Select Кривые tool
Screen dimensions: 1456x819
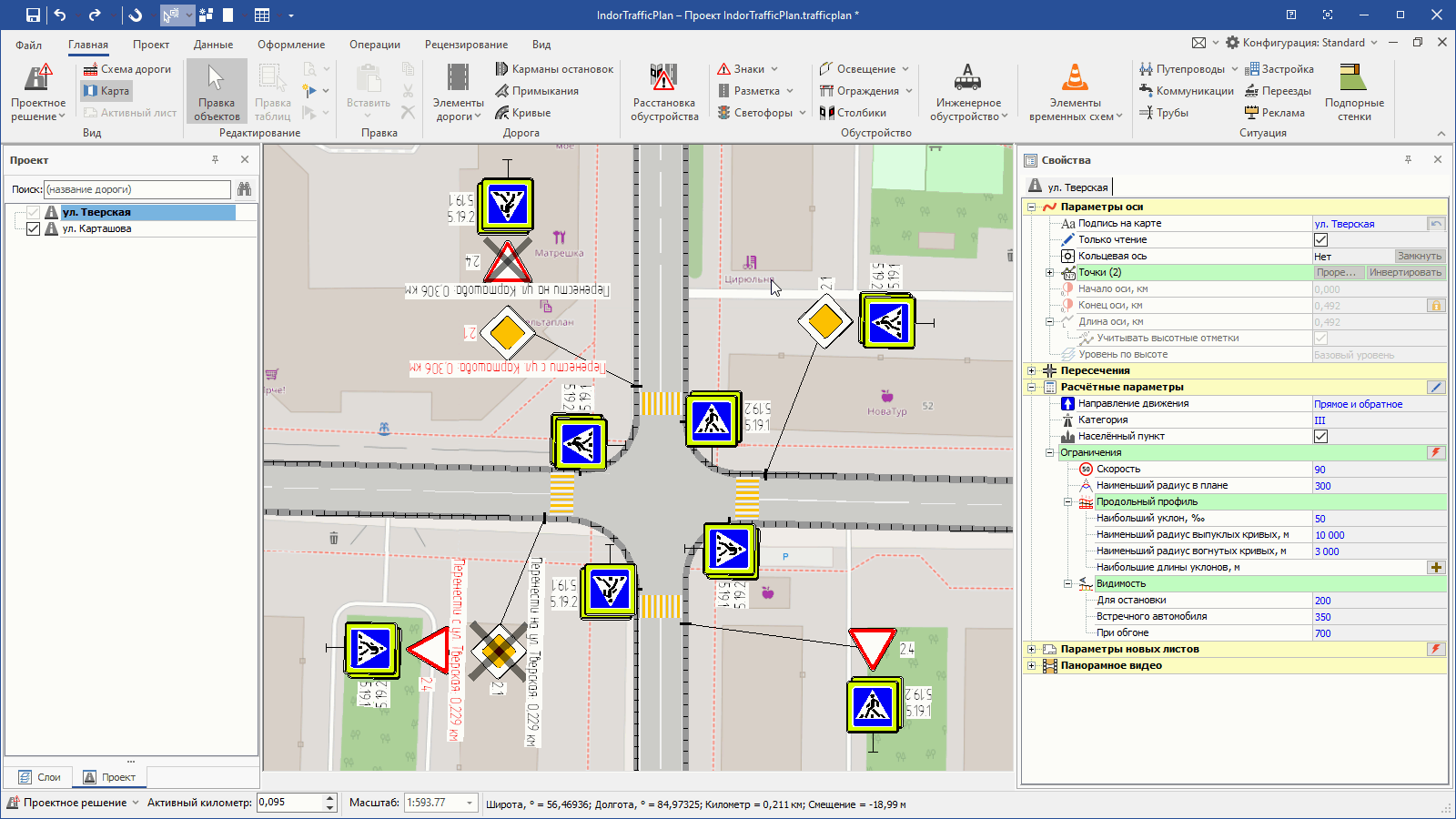point(522,113)
